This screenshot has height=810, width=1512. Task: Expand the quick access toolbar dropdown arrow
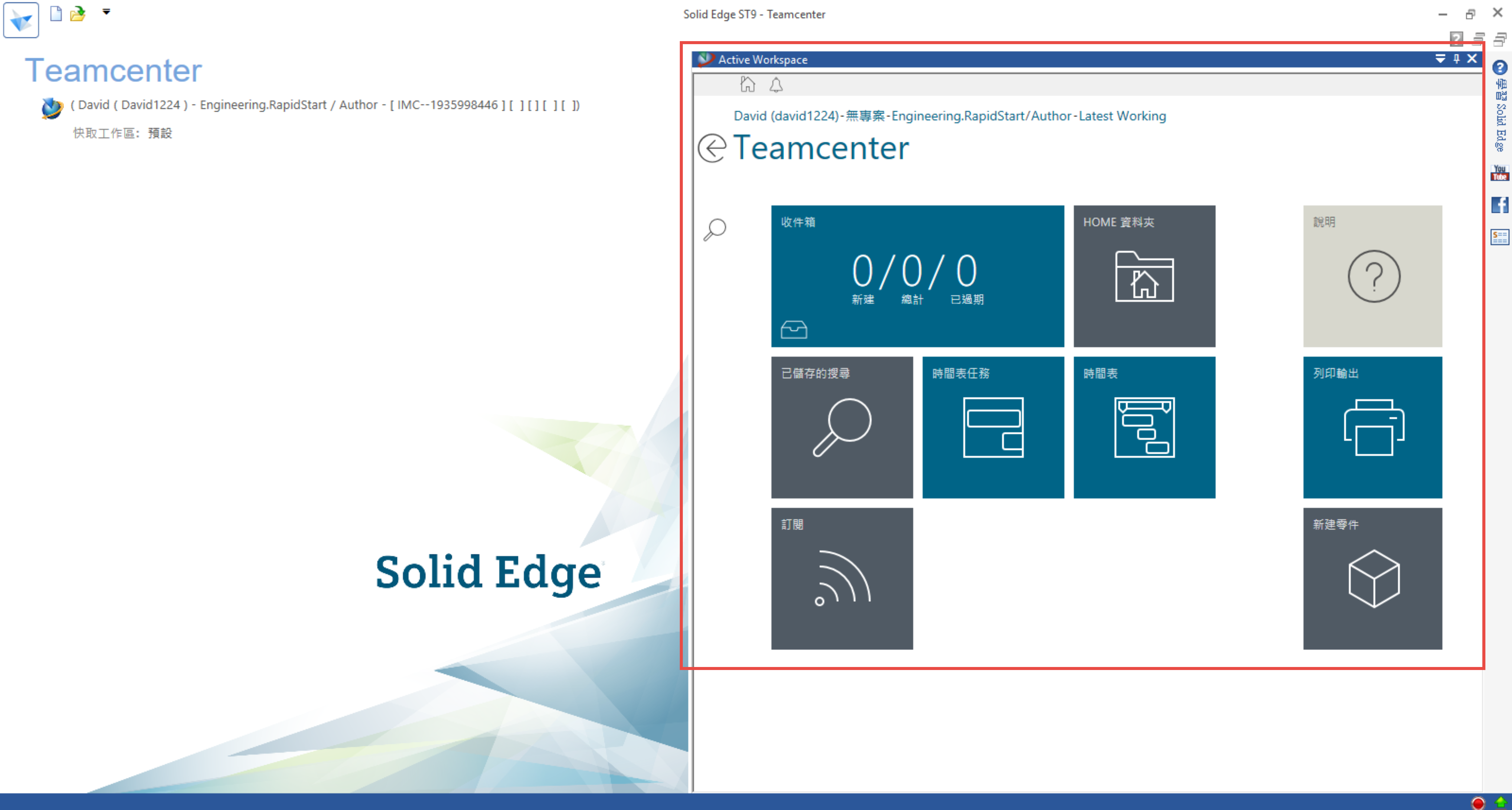coord(106,12)
